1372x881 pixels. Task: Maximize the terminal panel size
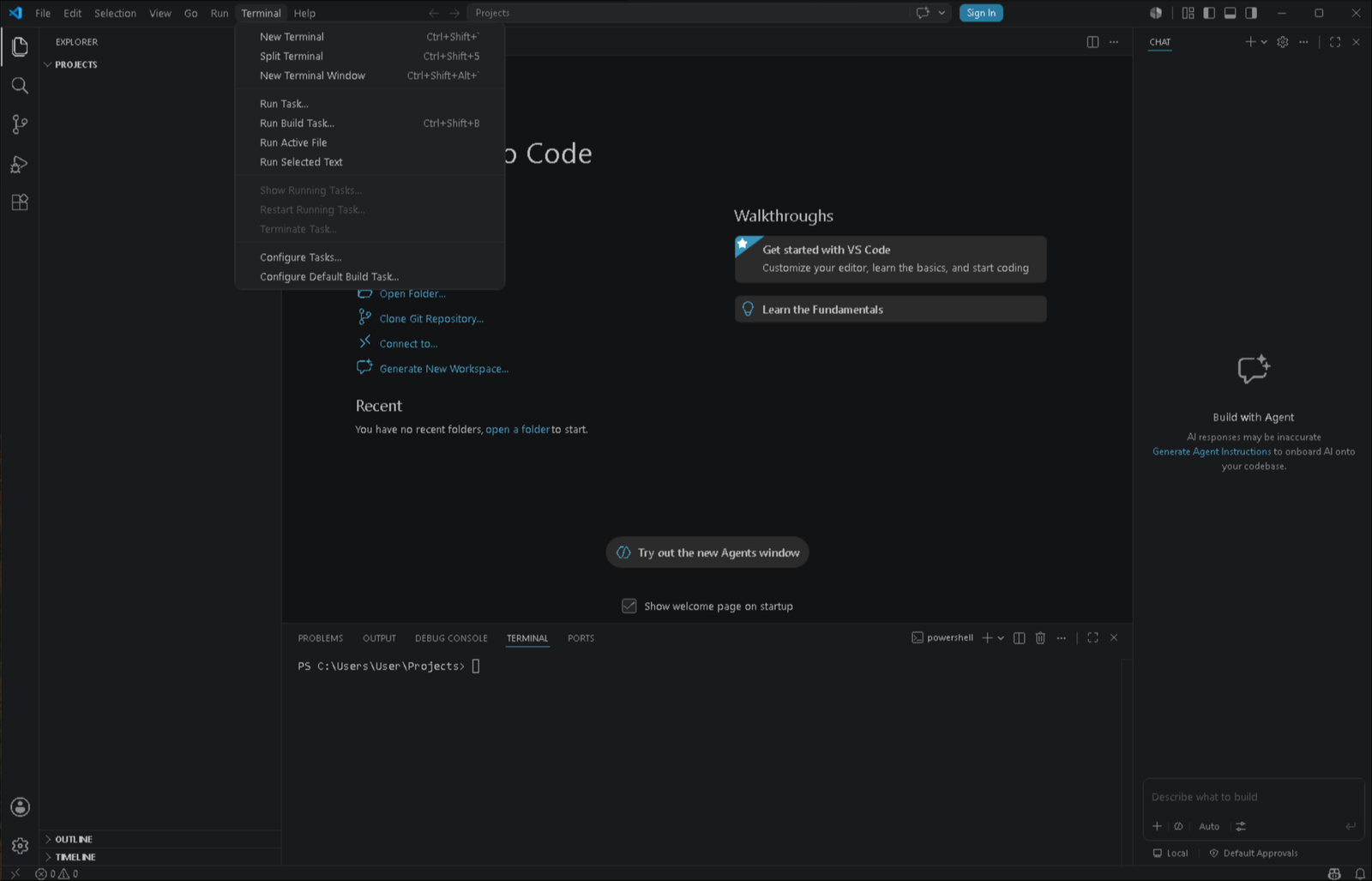click(x=1092, y=638)
